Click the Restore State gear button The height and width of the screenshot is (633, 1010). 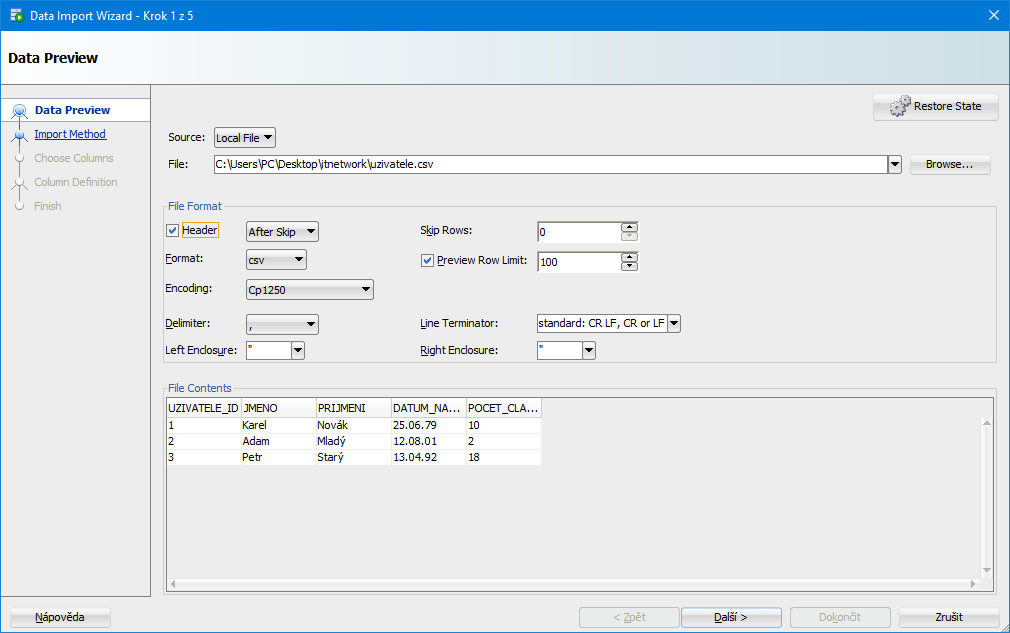935,106
